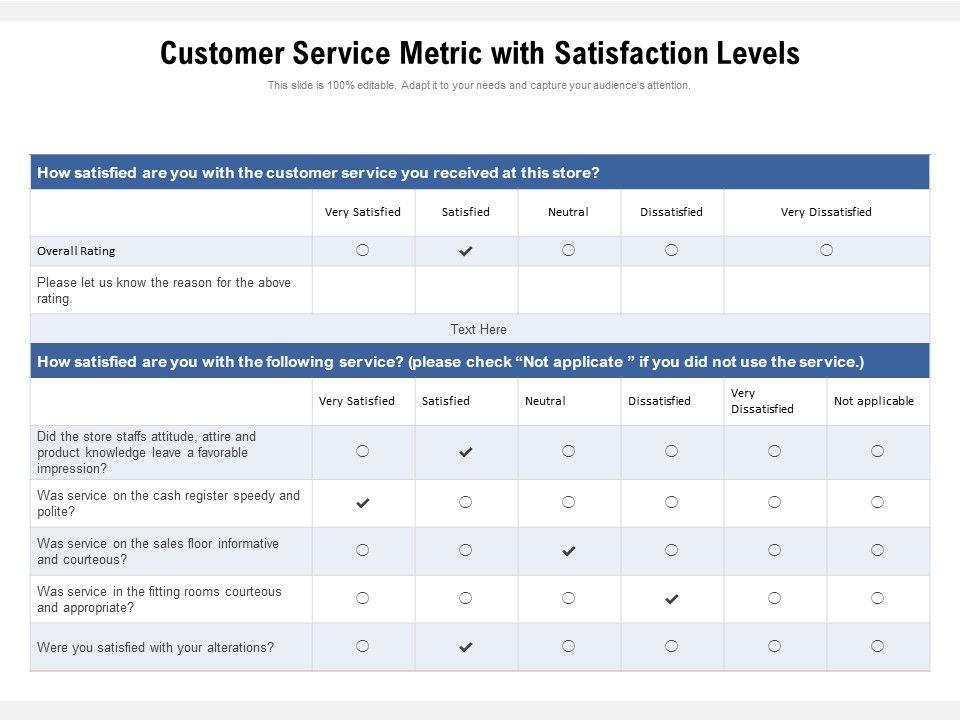
Task: Choose Very Satisfied for store staff attitude
Action: [x=363, y=452]
